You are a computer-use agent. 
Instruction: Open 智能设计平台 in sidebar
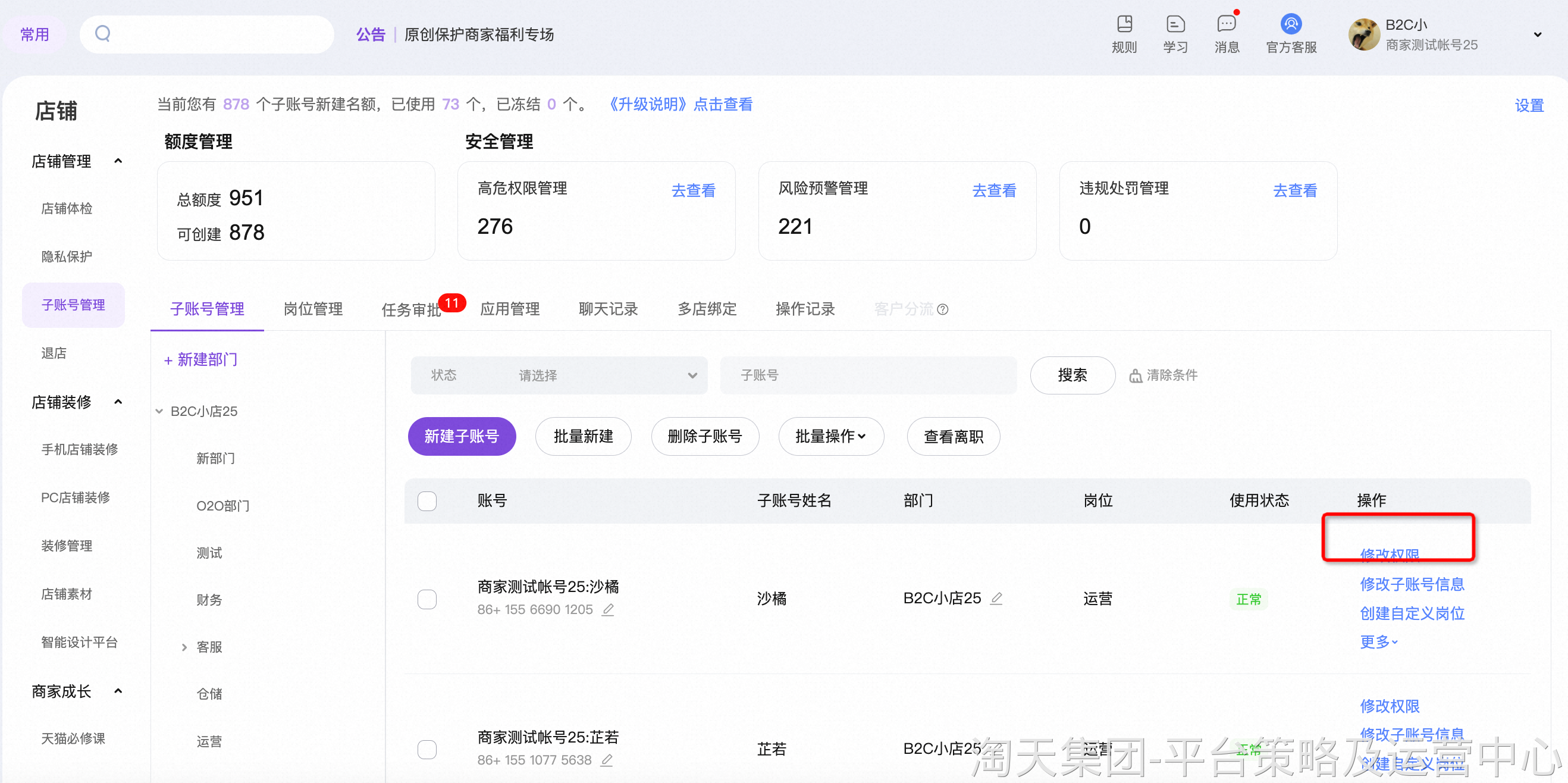coord(79,642)
